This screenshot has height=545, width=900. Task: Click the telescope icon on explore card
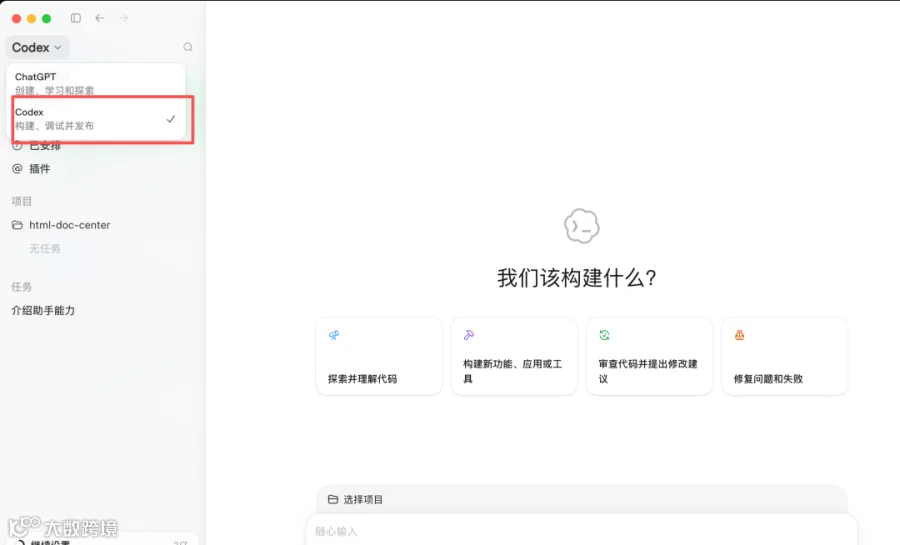point(333,335)
